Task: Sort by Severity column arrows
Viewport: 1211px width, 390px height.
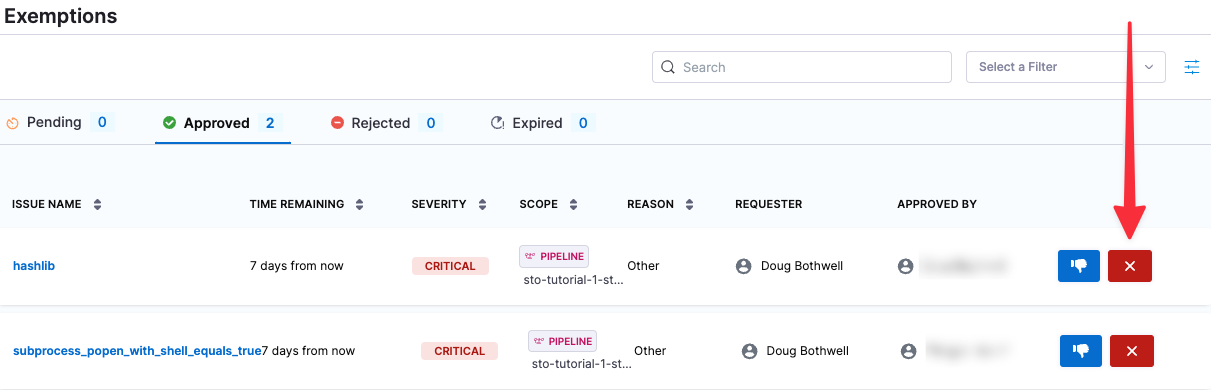Action: click(x=482, y=204)
